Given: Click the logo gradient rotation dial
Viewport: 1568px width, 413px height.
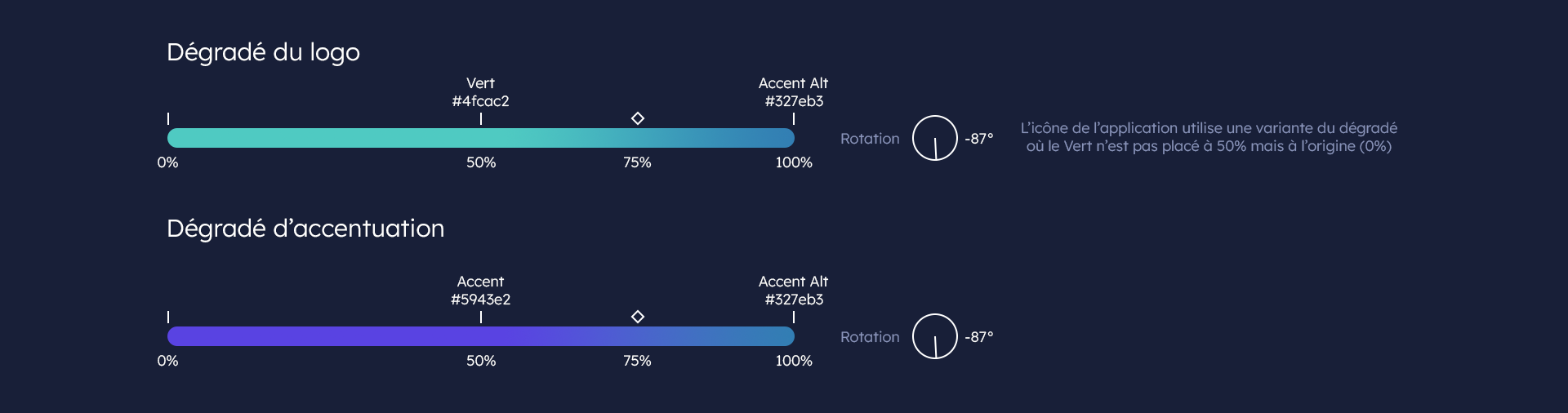Looking at the screenshot, I should 934,138.
